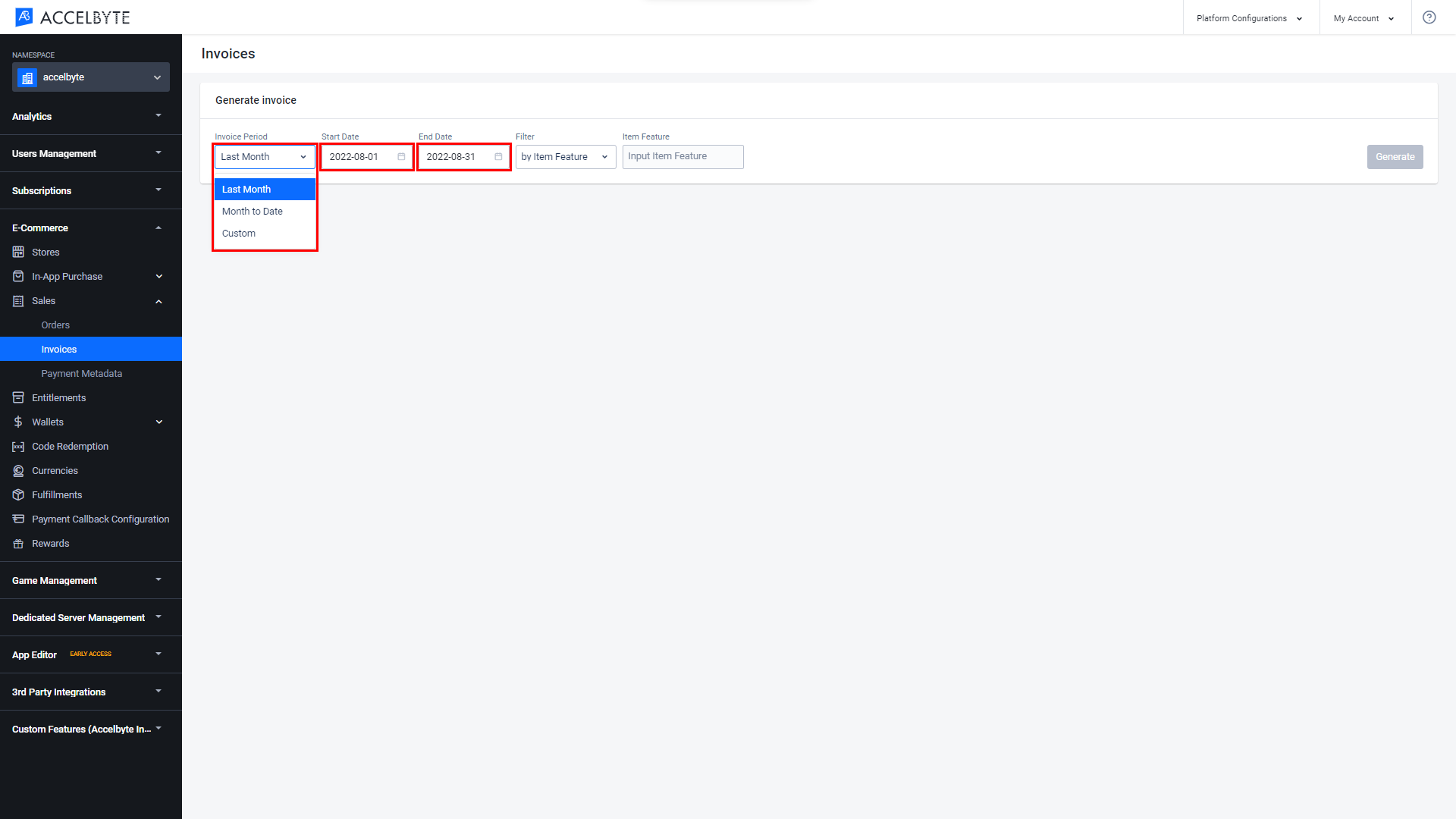The height and width of the screenshot is (819, 1456).
Task: Expand the Invoice Period dropdown
Action: coord(265,156)
